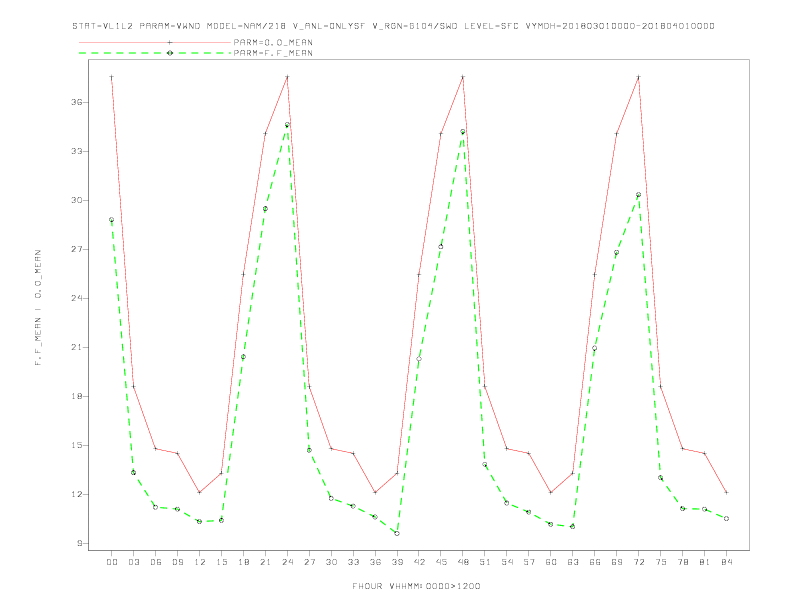Click the PARM=O.O_MEAN legend label

coord(273,42)
